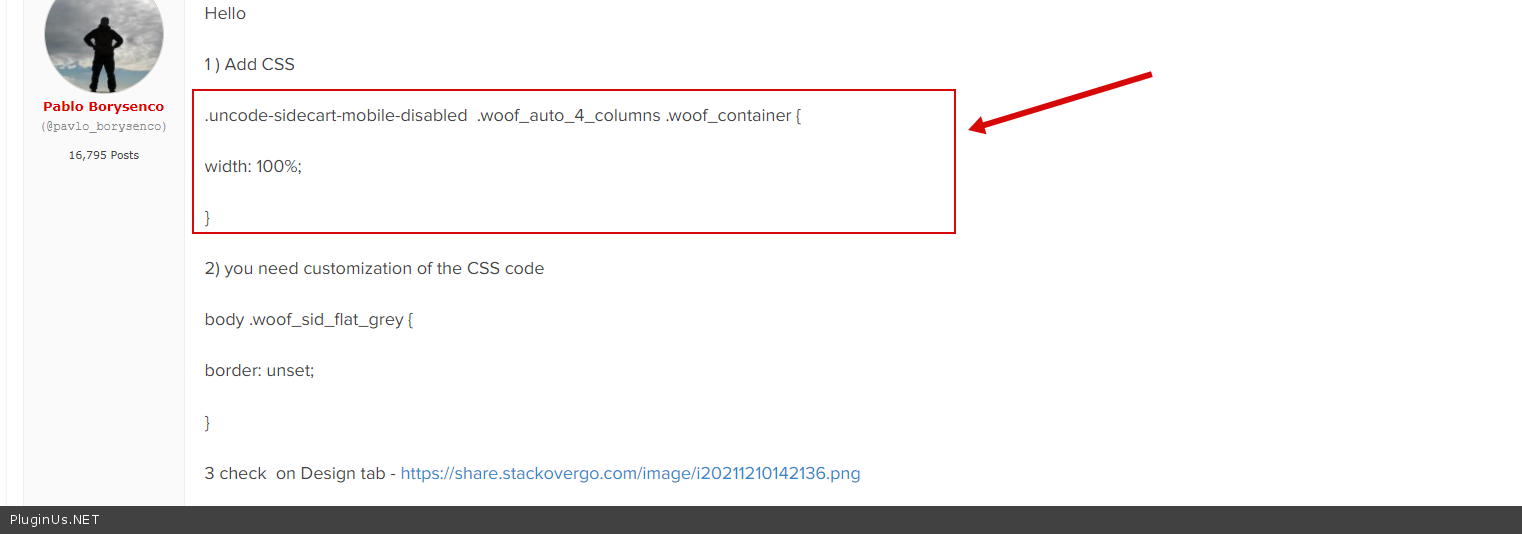Open the share.stackovergo.com image link
This screenshot has height=534, width=1522.
pos(630,473)
